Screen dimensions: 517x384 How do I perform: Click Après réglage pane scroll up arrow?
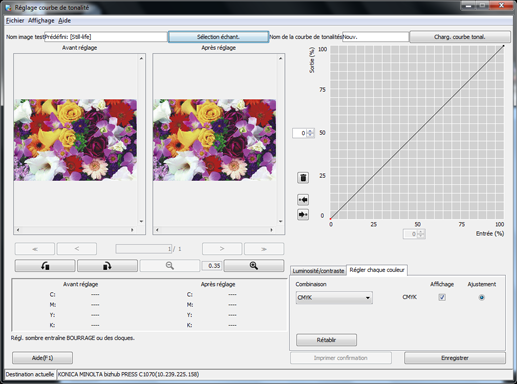pyautogui.click(x=280, y=58)
